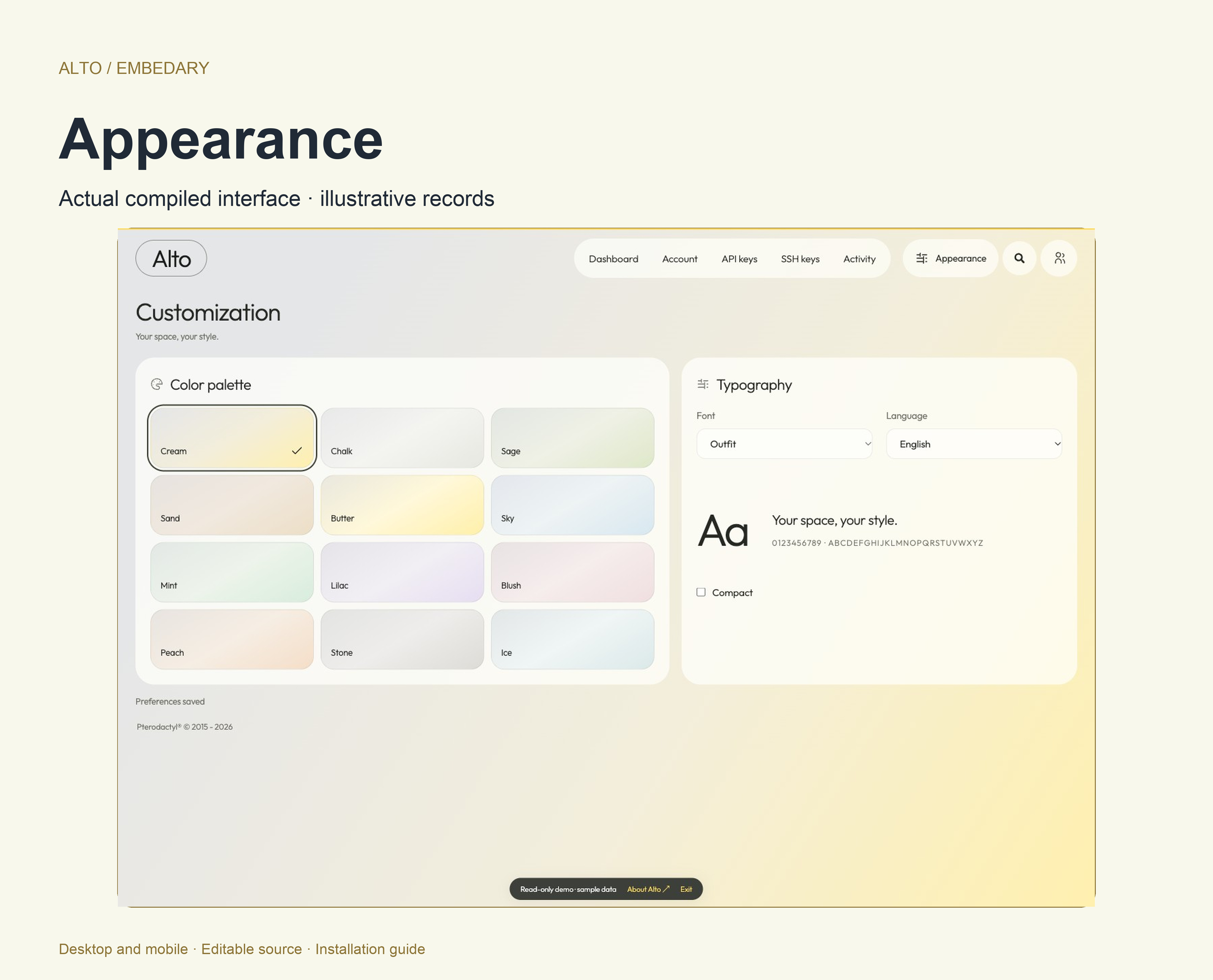Apply the Blush color palette
The image size is (1213, 980).
tap(573, 572)
